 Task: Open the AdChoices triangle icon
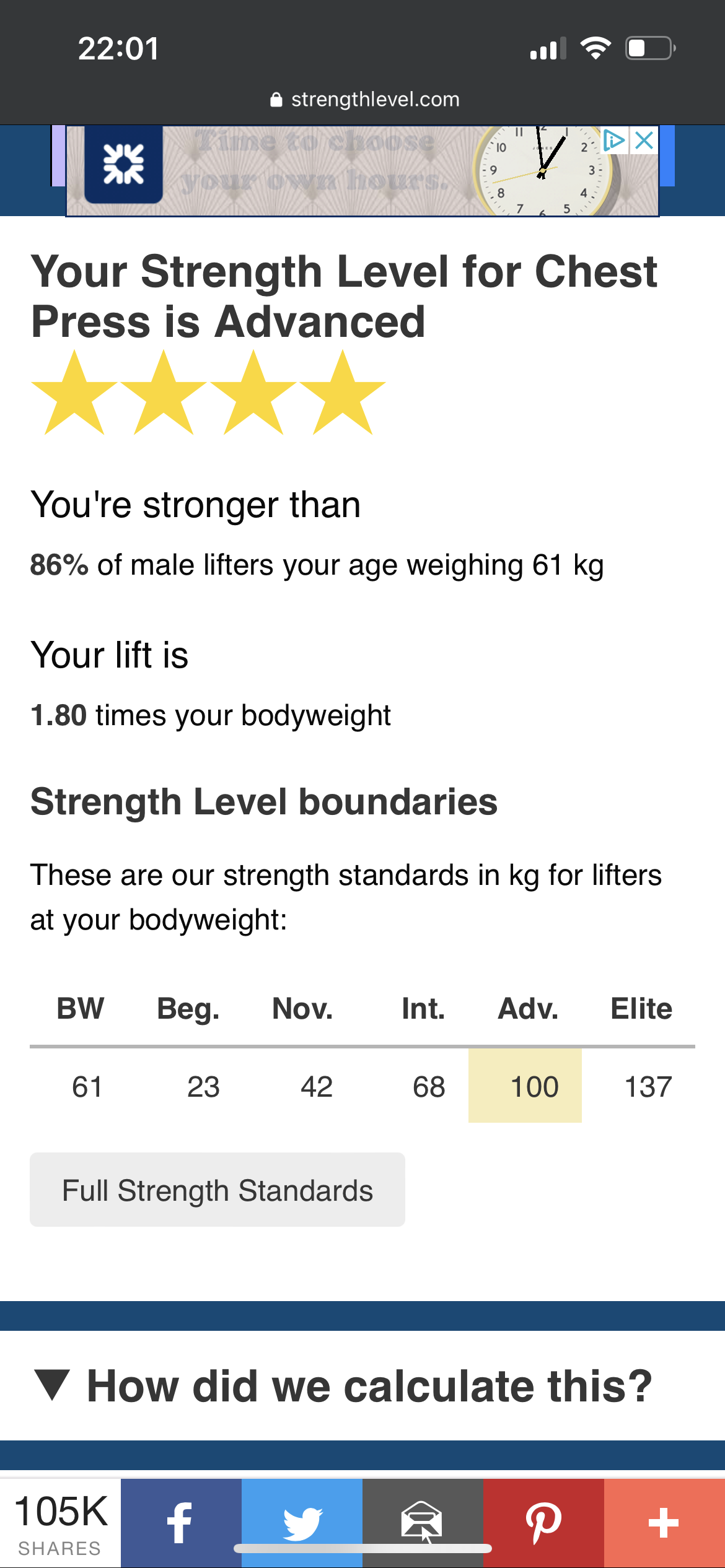[614, 141]
